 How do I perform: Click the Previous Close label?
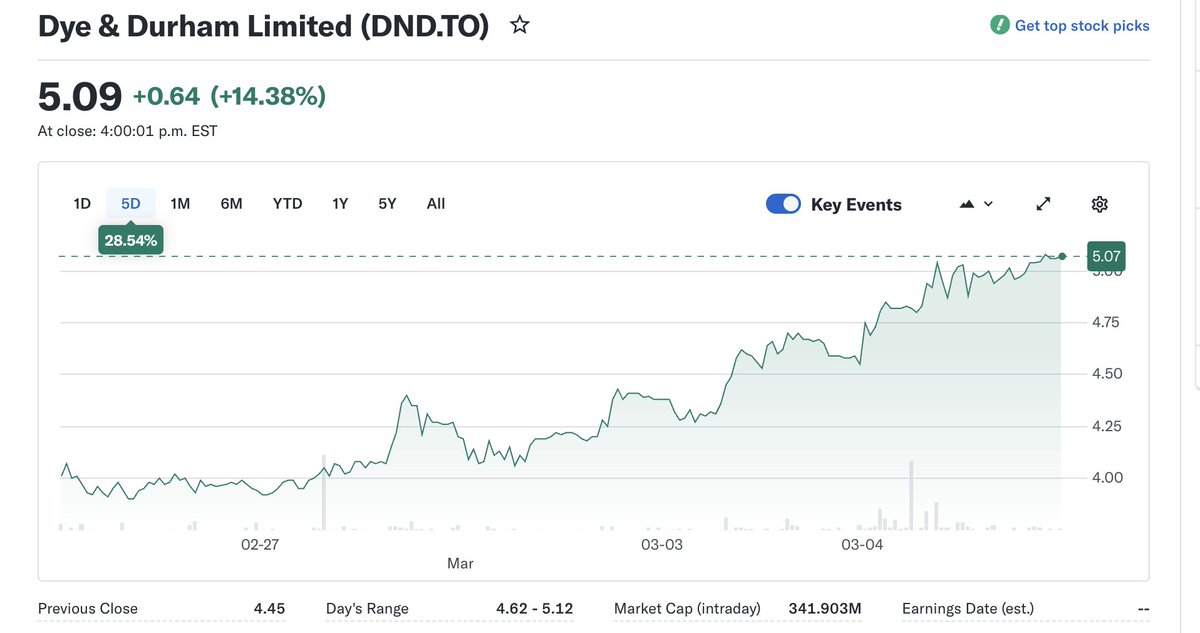coord(88,608)
